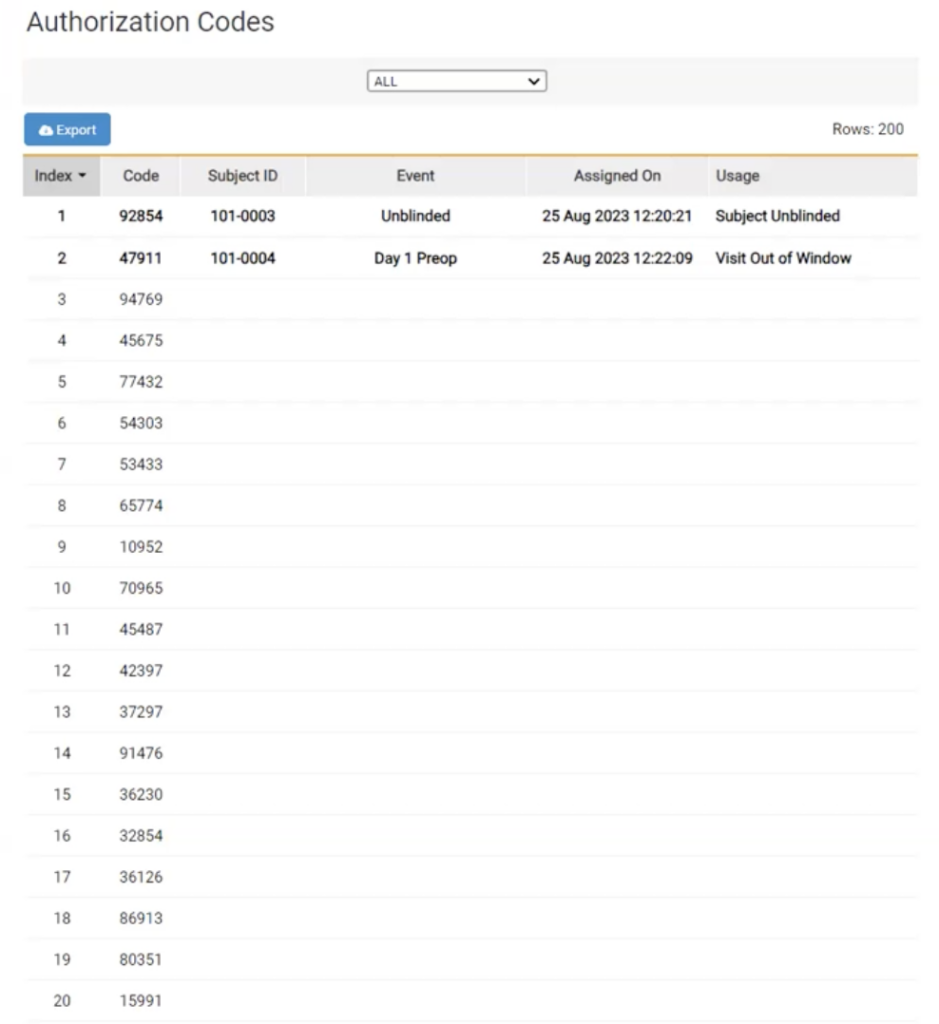The height and width of the screenshot is (1024, 939).
Task: Click code 36230 in row 15
Action: tap(141, 794)
